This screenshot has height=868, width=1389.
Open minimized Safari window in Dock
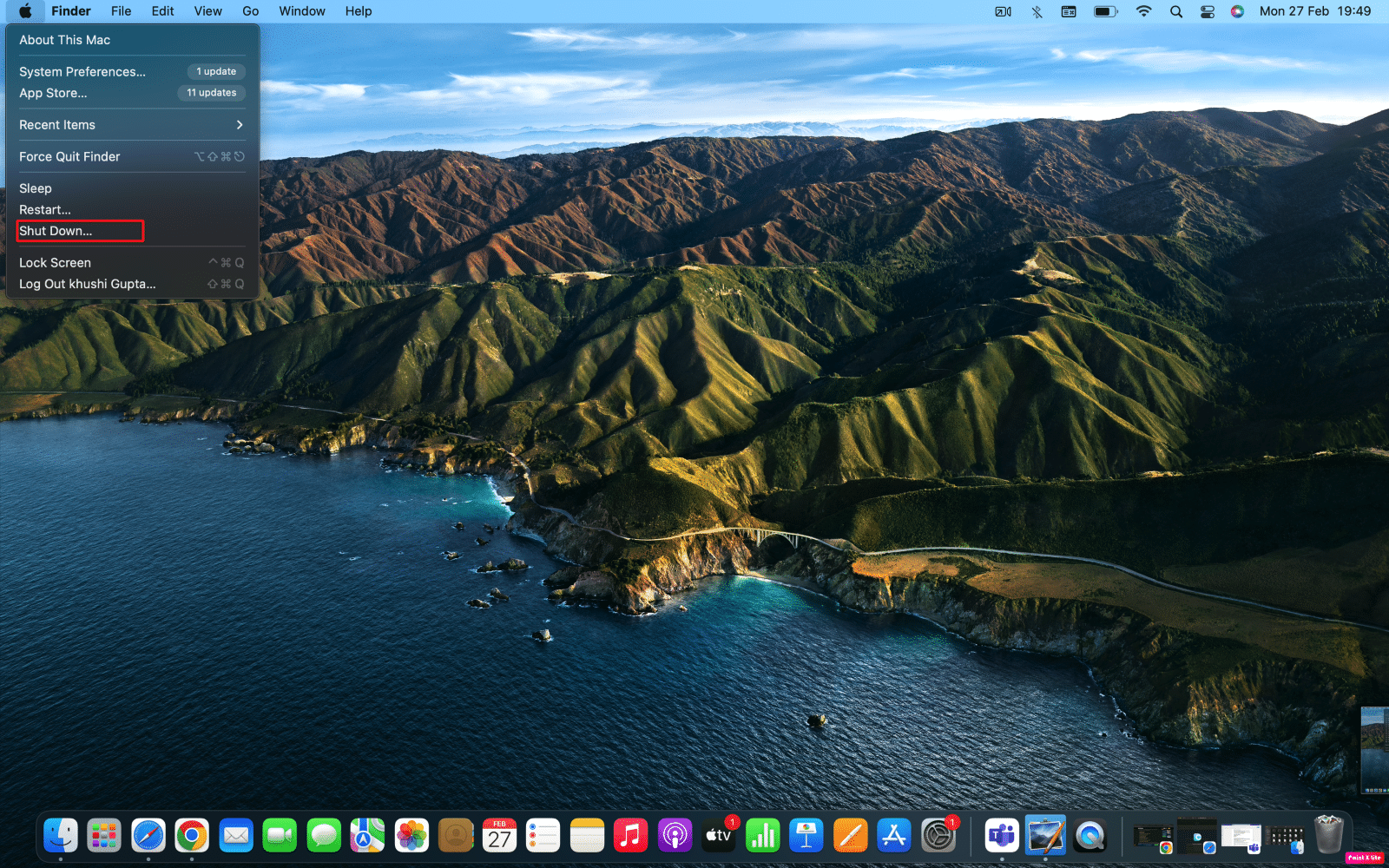1197,836
